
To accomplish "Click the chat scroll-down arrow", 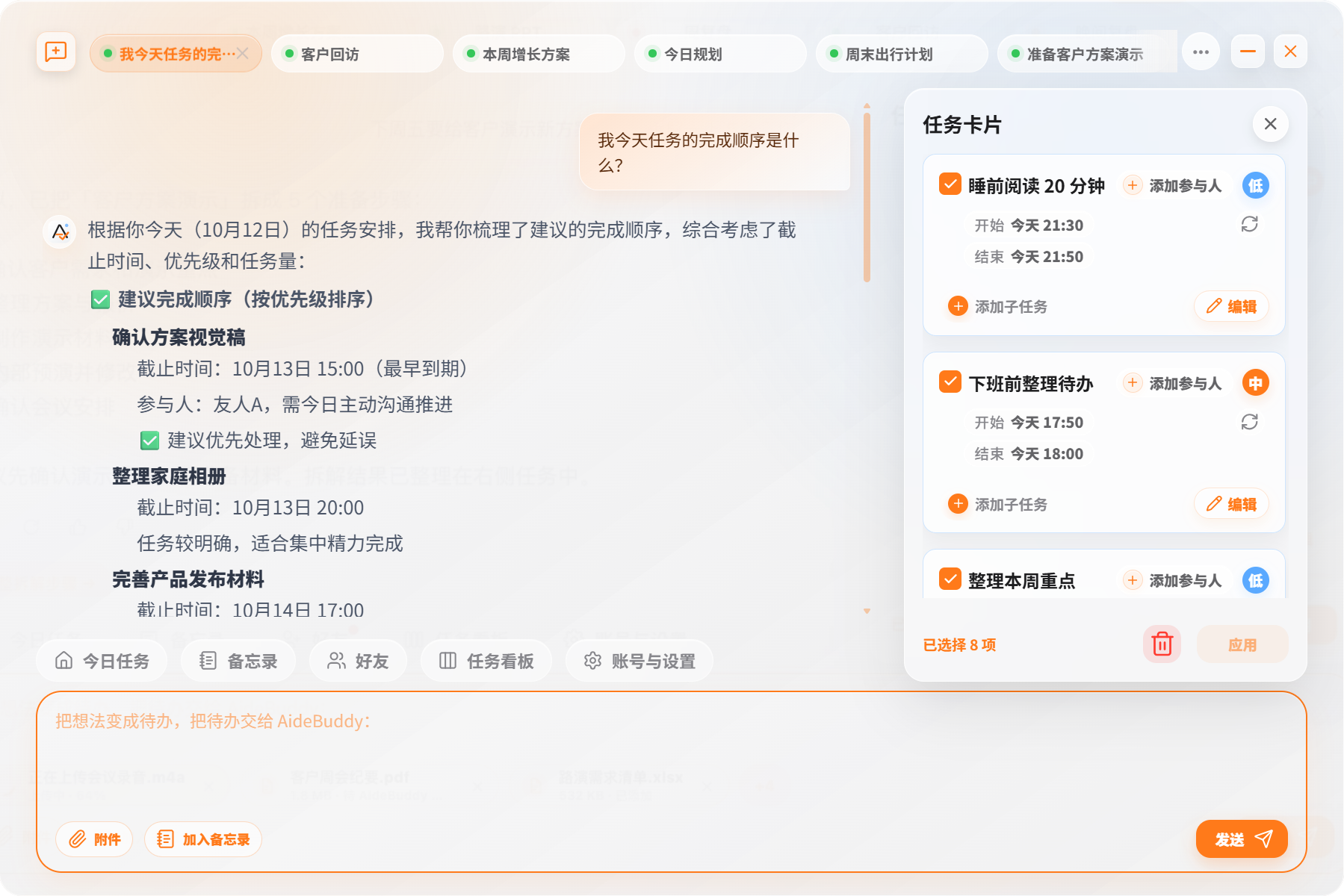I will point(867,611).
